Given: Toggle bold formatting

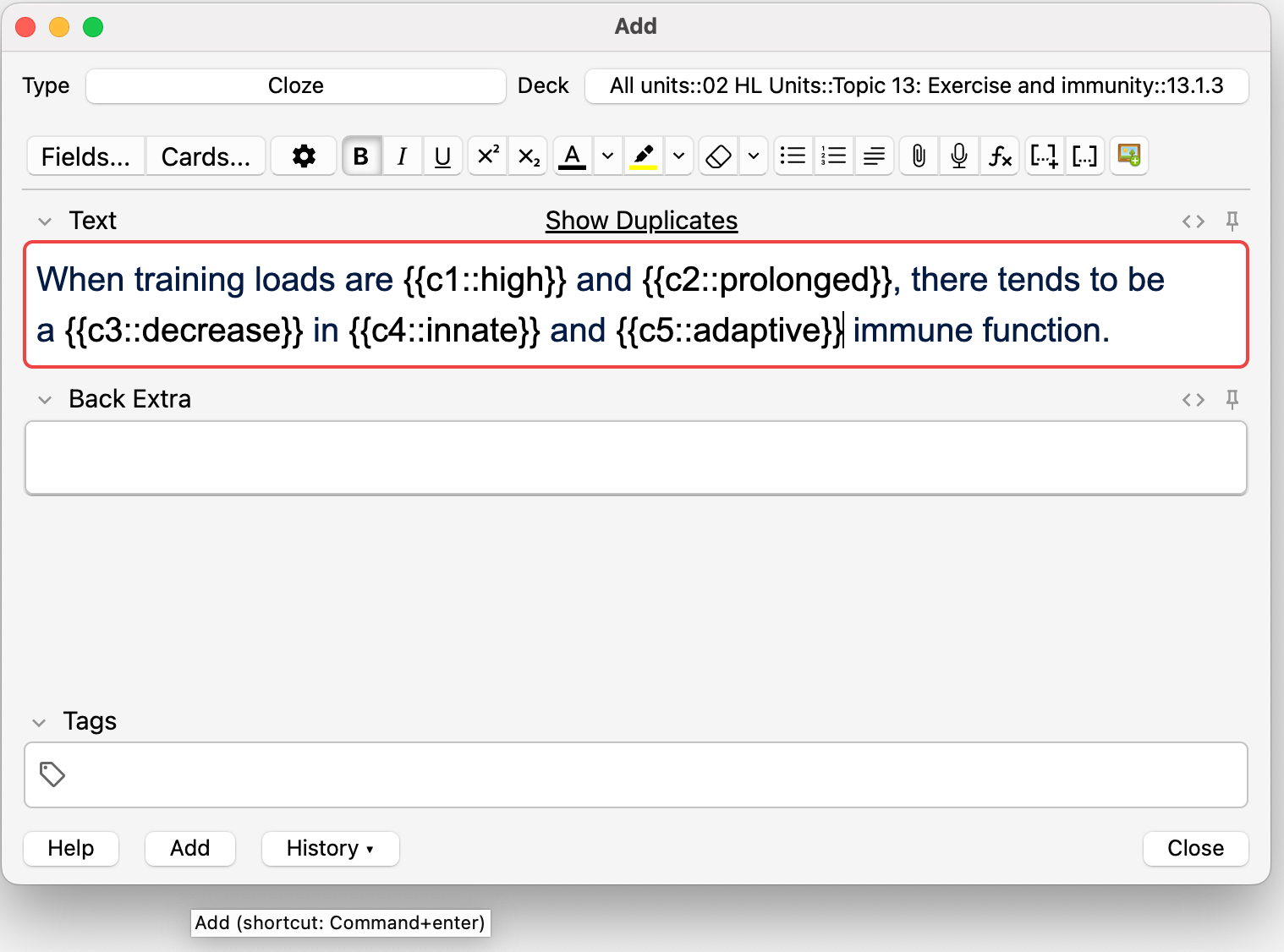Looking at the screenshot, I should point(361,156).
